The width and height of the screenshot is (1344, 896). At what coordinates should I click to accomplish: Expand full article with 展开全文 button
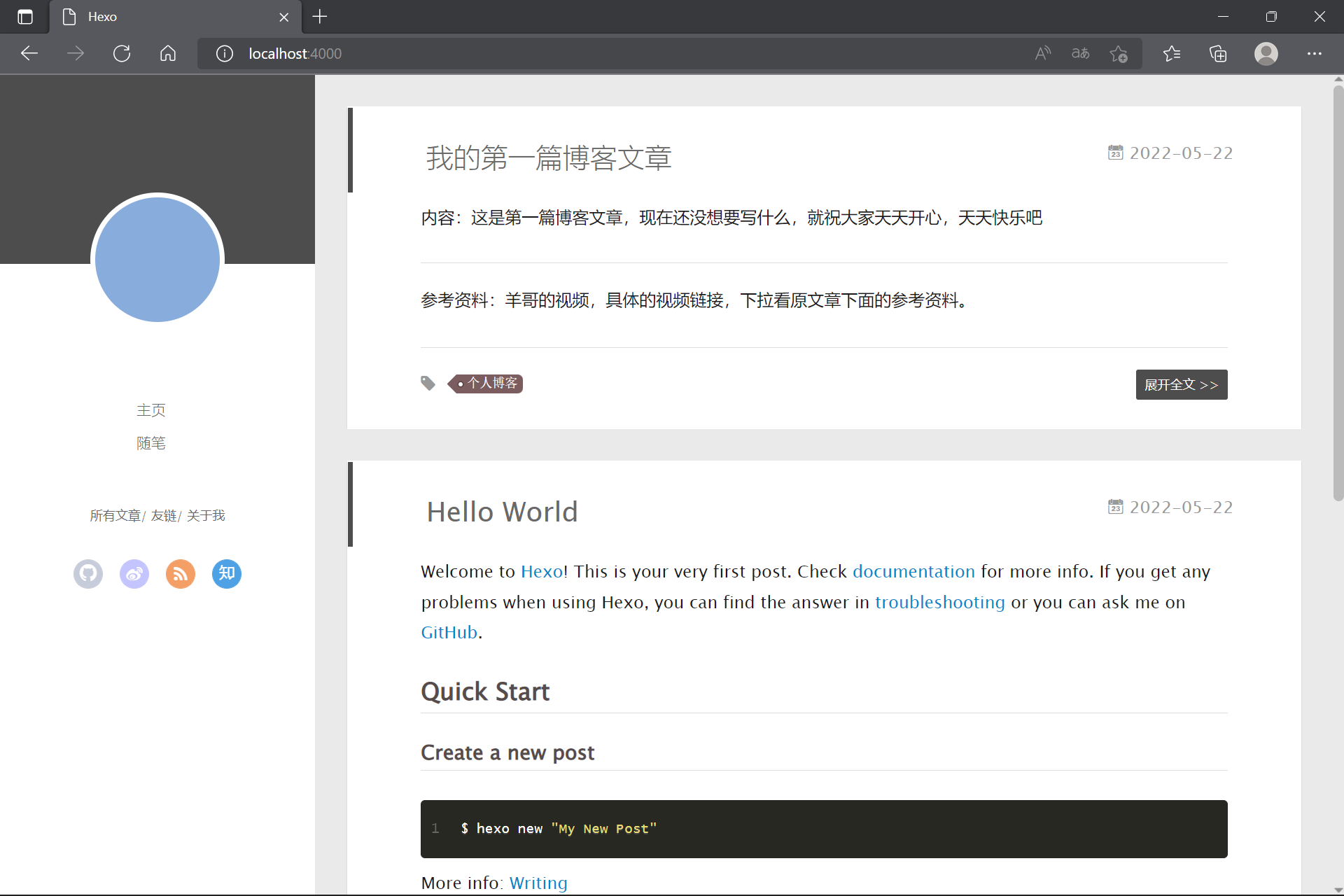[1181, 385]
